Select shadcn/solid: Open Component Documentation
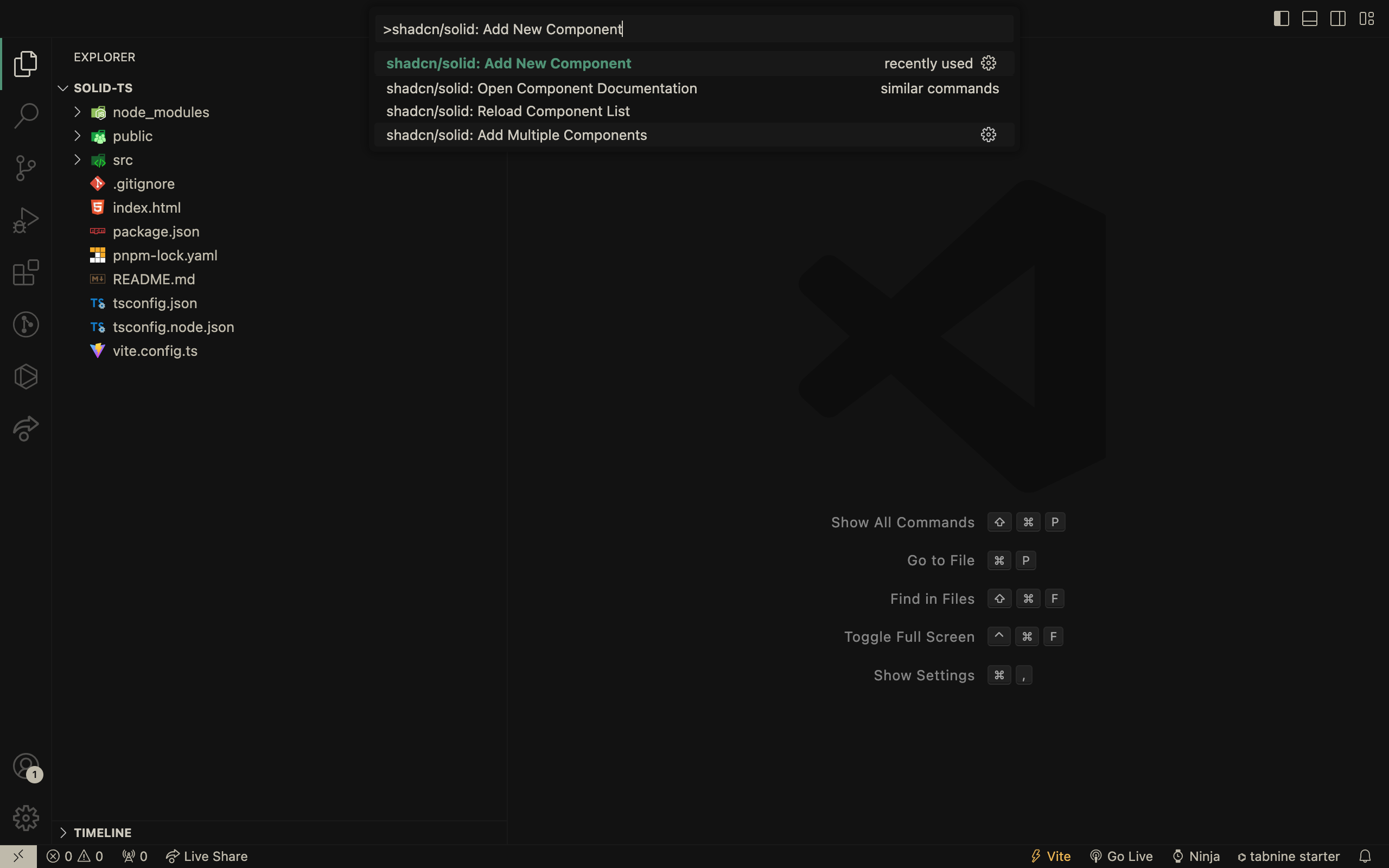This screenshot has height=868, width=1389. (541, 88)
